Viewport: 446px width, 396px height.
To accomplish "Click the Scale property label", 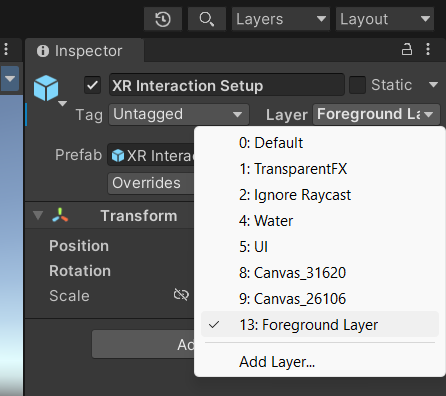I will point(69,296).
